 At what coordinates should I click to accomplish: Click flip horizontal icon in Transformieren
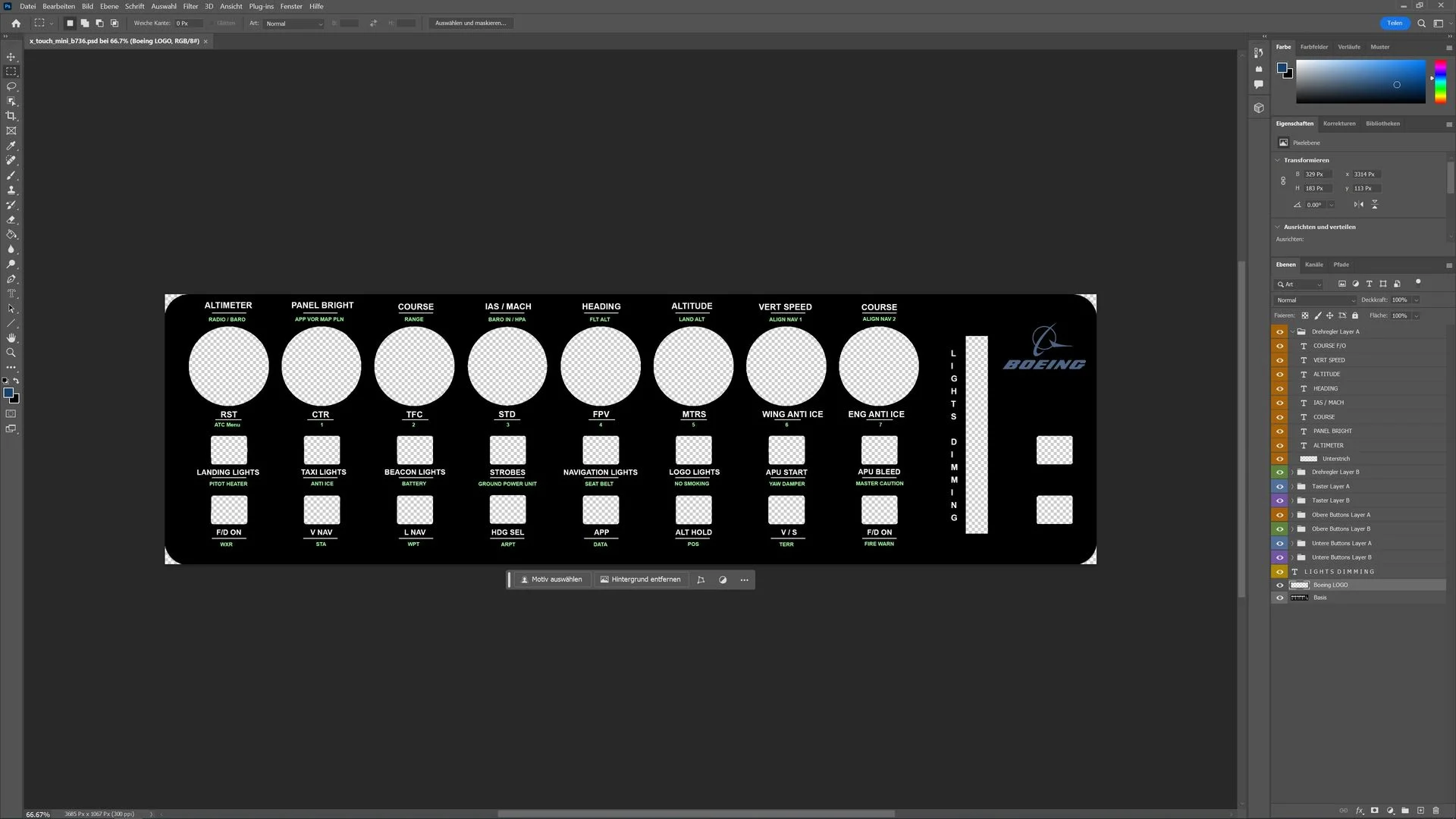pos(1358,205)
